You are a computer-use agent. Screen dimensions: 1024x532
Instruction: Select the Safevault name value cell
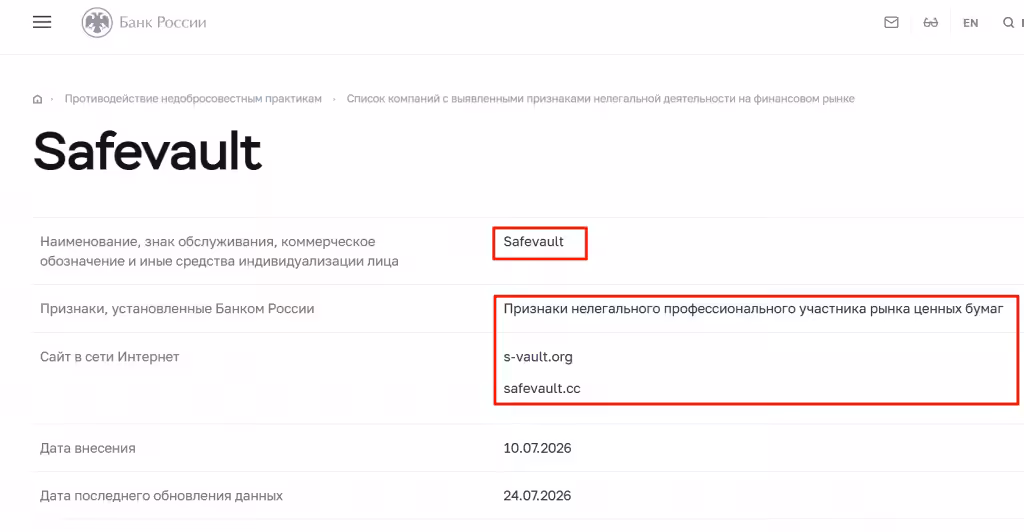(x=534, y=242)
